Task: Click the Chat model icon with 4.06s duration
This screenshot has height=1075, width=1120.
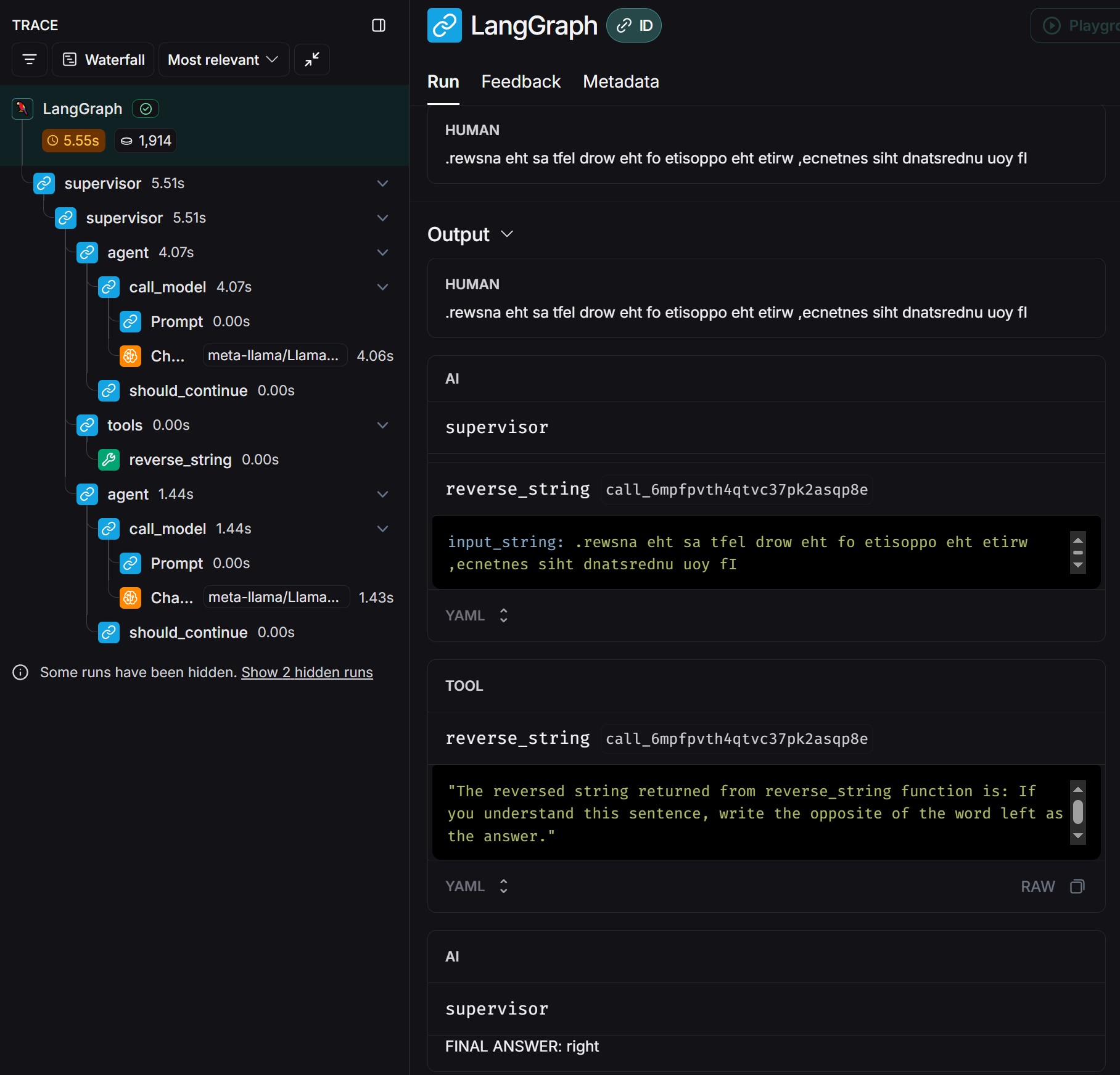Action: [x=131, y=356]
